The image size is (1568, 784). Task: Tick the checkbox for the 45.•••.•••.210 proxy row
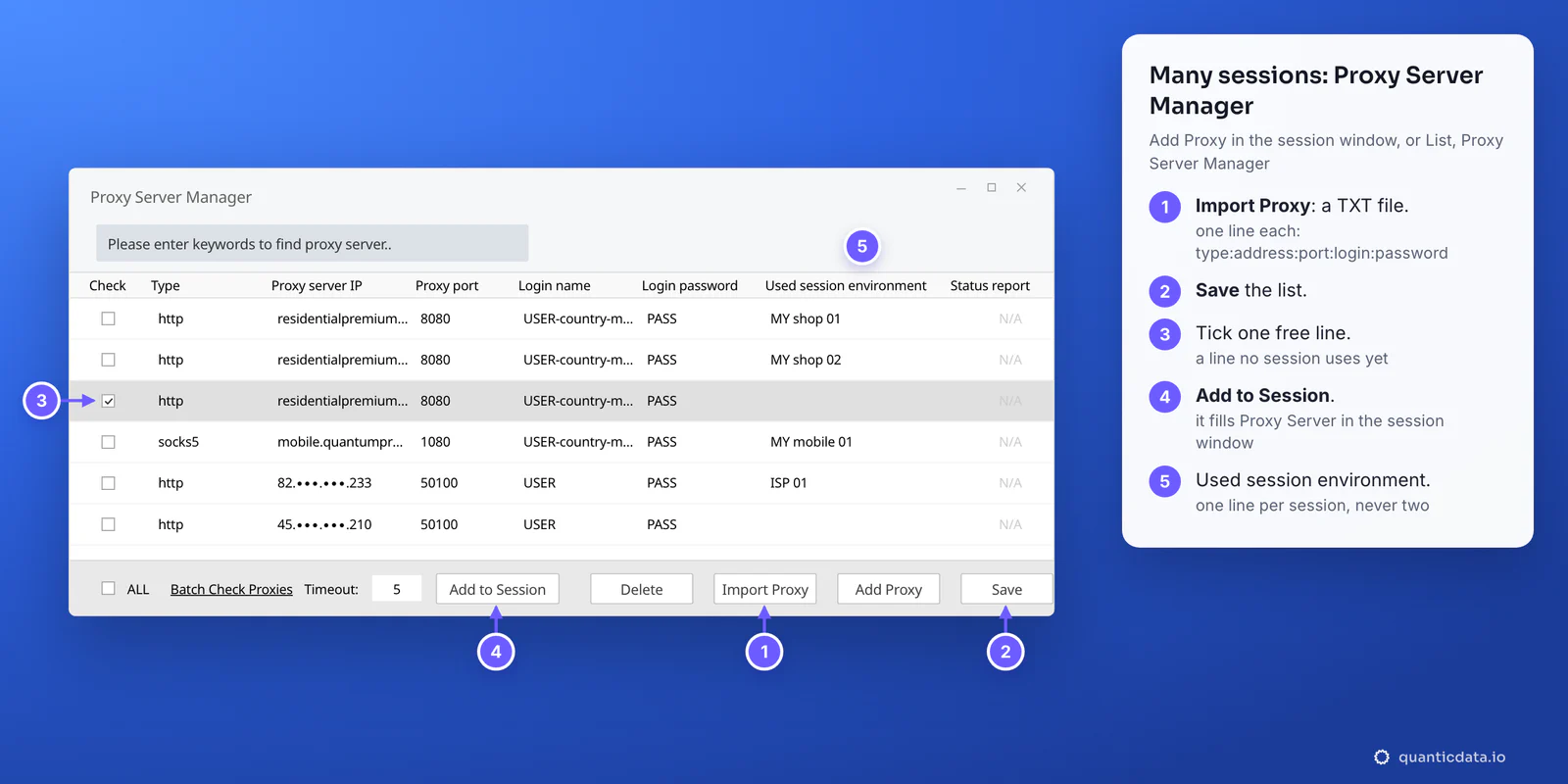108,524
